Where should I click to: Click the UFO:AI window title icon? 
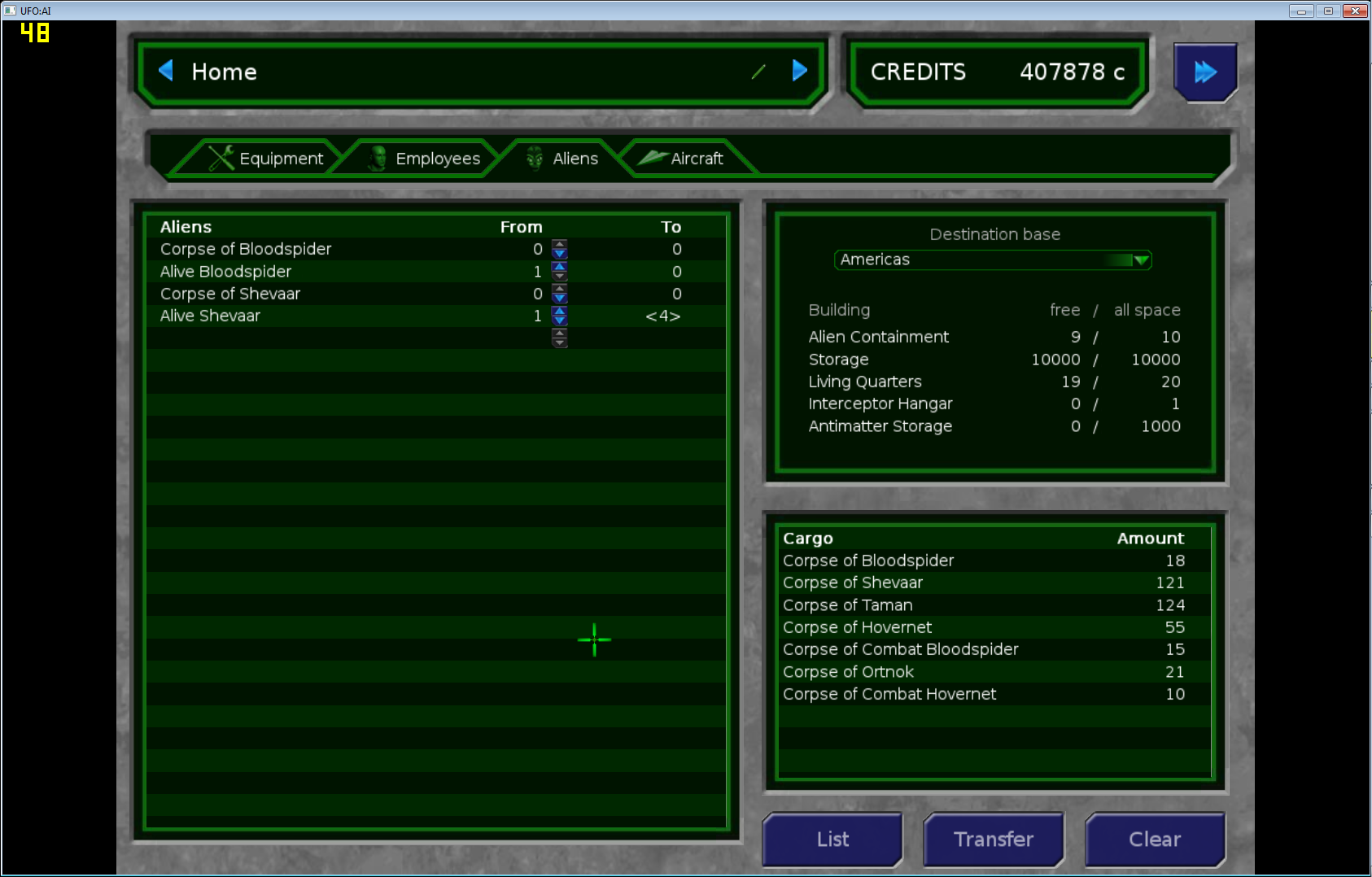(10, 11)
